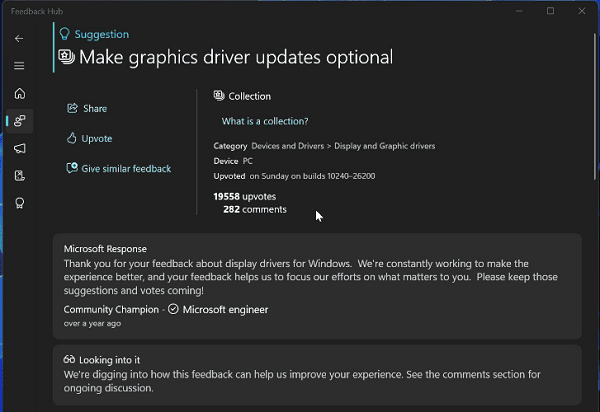The height and width of the screenshot is (412, 600).
Task: Open the Feedback section in the sidebar
Action: (x=20, y=121)
